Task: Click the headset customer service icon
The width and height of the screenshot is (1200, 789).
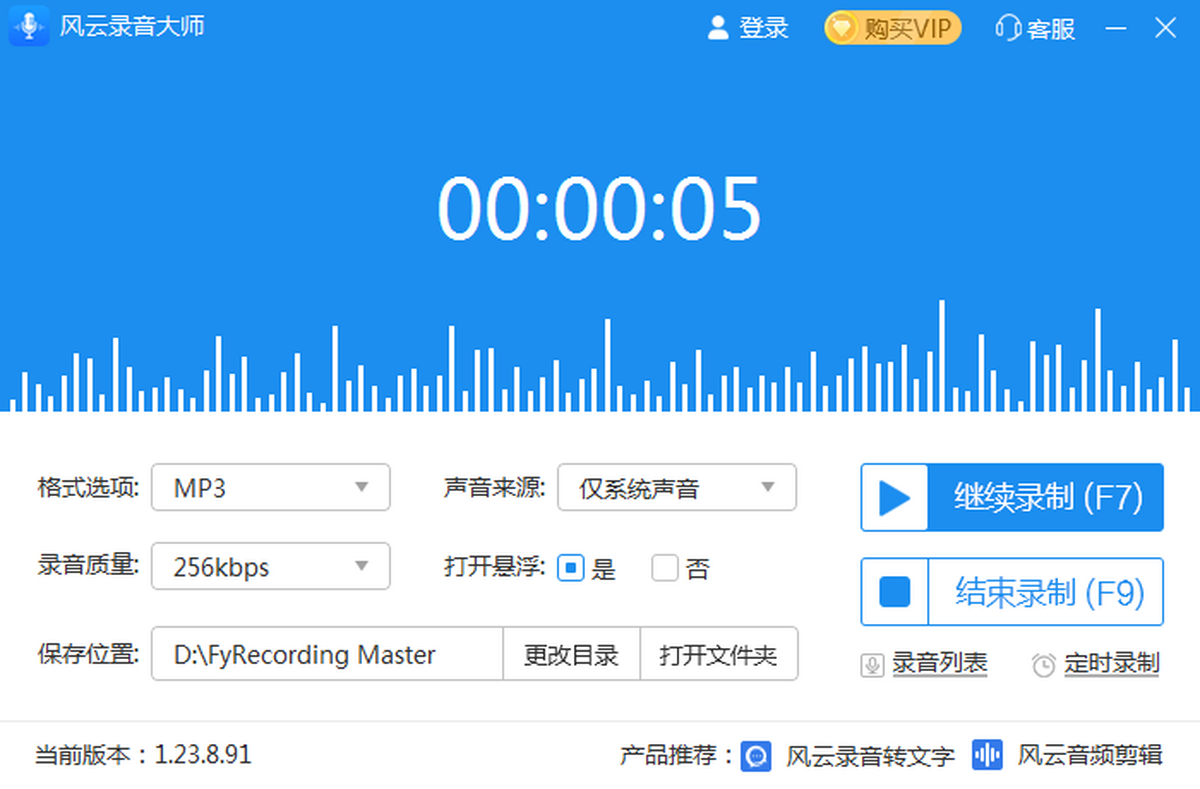Action: coord(1007,28)
